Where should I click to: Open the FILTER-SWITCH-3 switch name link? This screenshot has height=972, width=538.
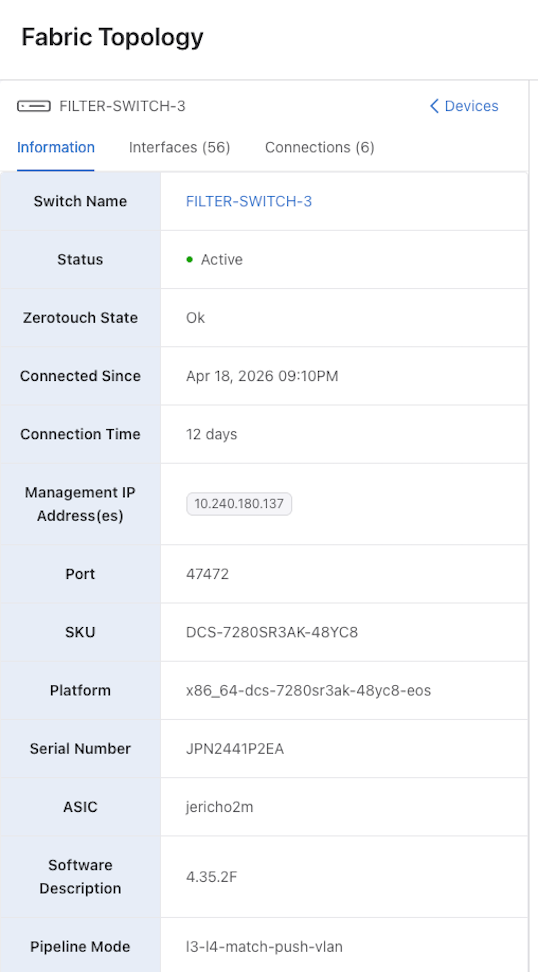pos(249,201)
